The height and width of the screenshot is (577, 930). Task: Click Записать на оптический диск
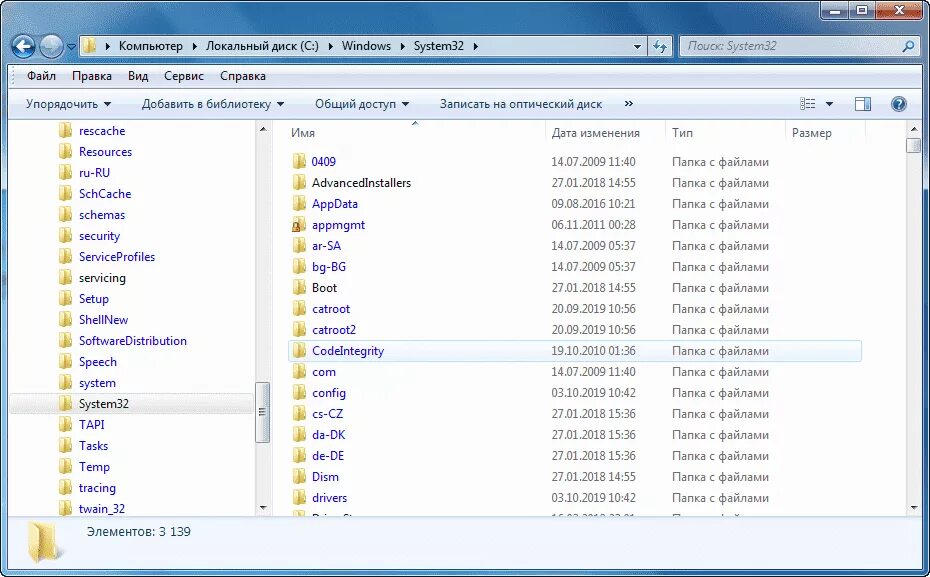521,104
